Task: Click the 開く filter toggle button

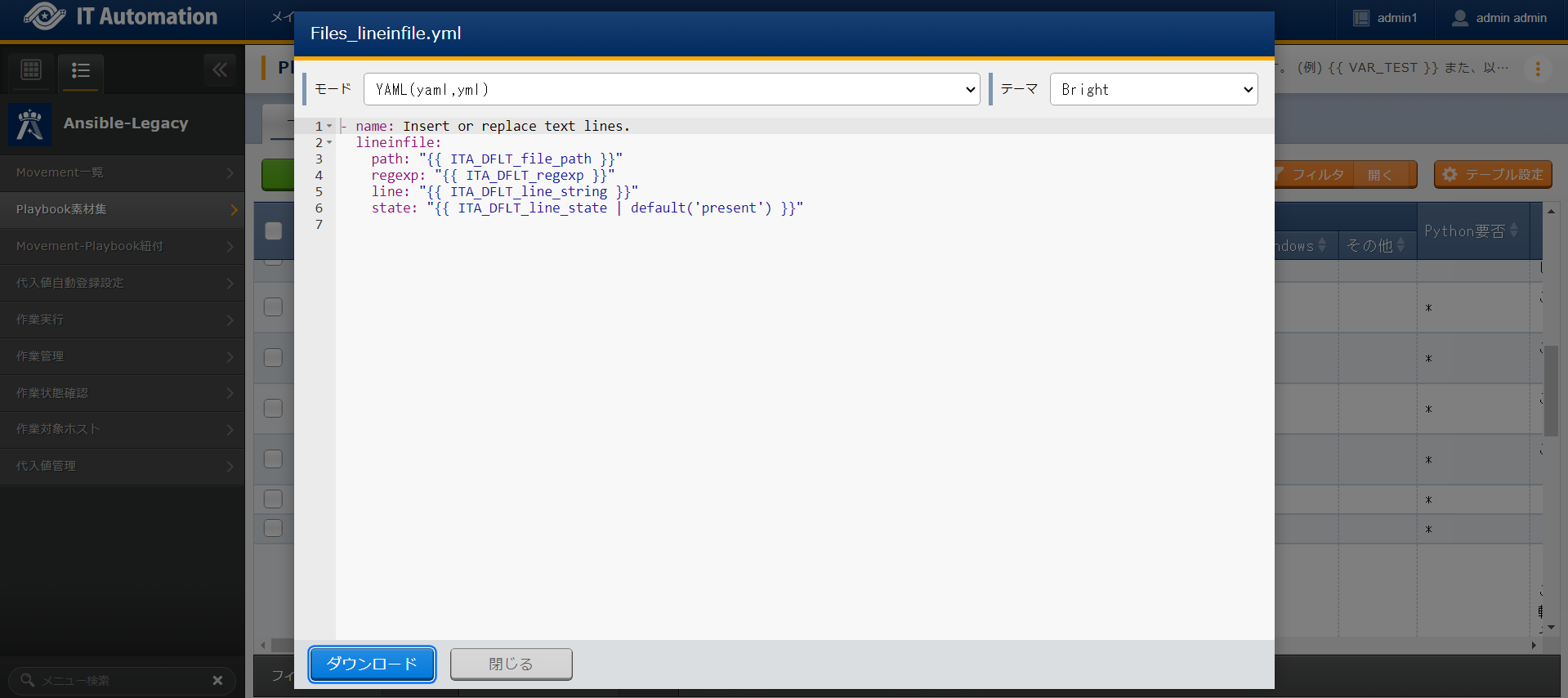Action: [1385, 175]
